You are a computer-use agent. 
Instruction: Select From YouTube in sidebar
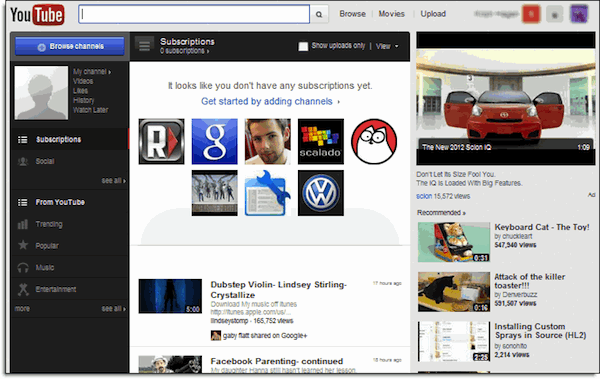pos(70,202)
